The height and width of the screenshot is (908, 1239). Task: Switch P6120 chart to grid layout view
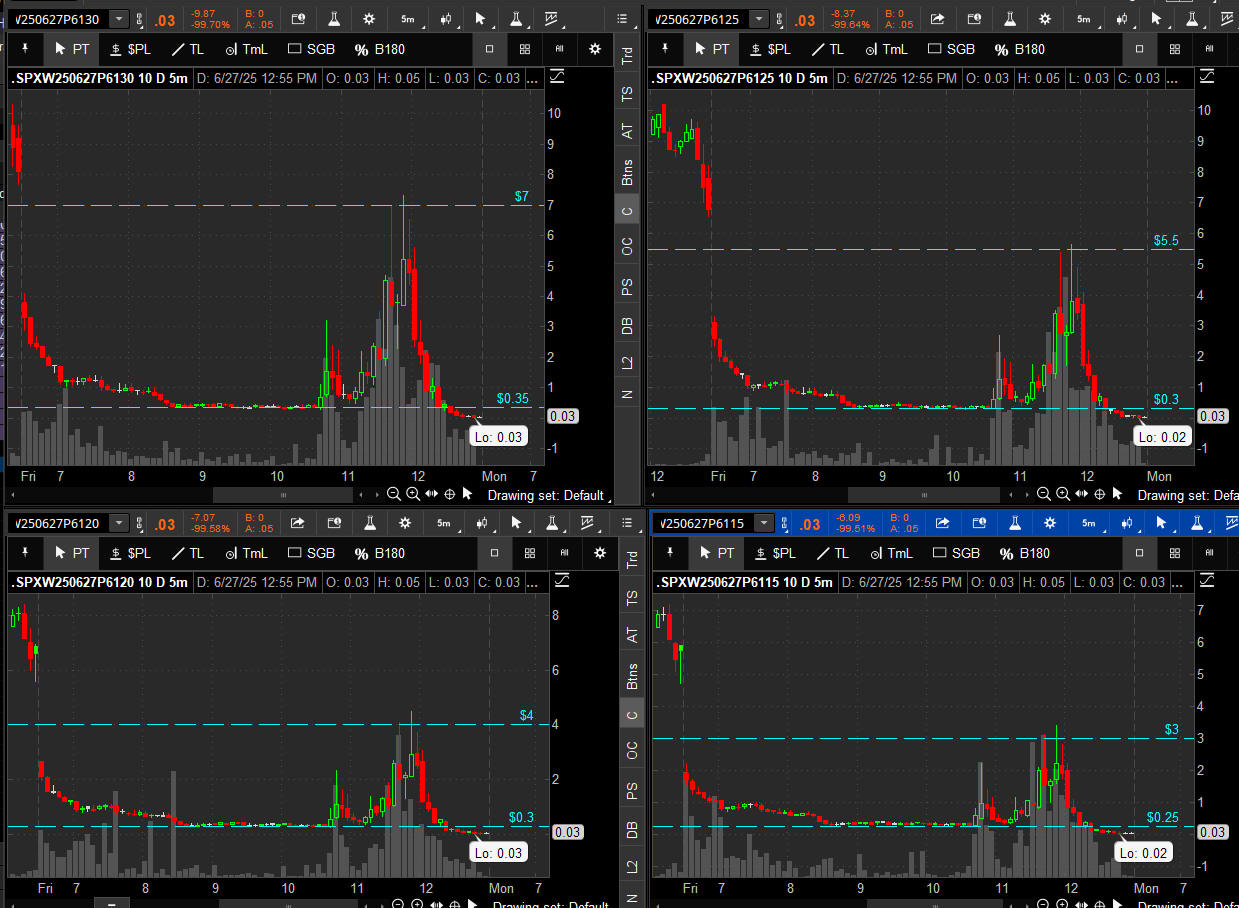pyautogui.click(x=525, y=553)
